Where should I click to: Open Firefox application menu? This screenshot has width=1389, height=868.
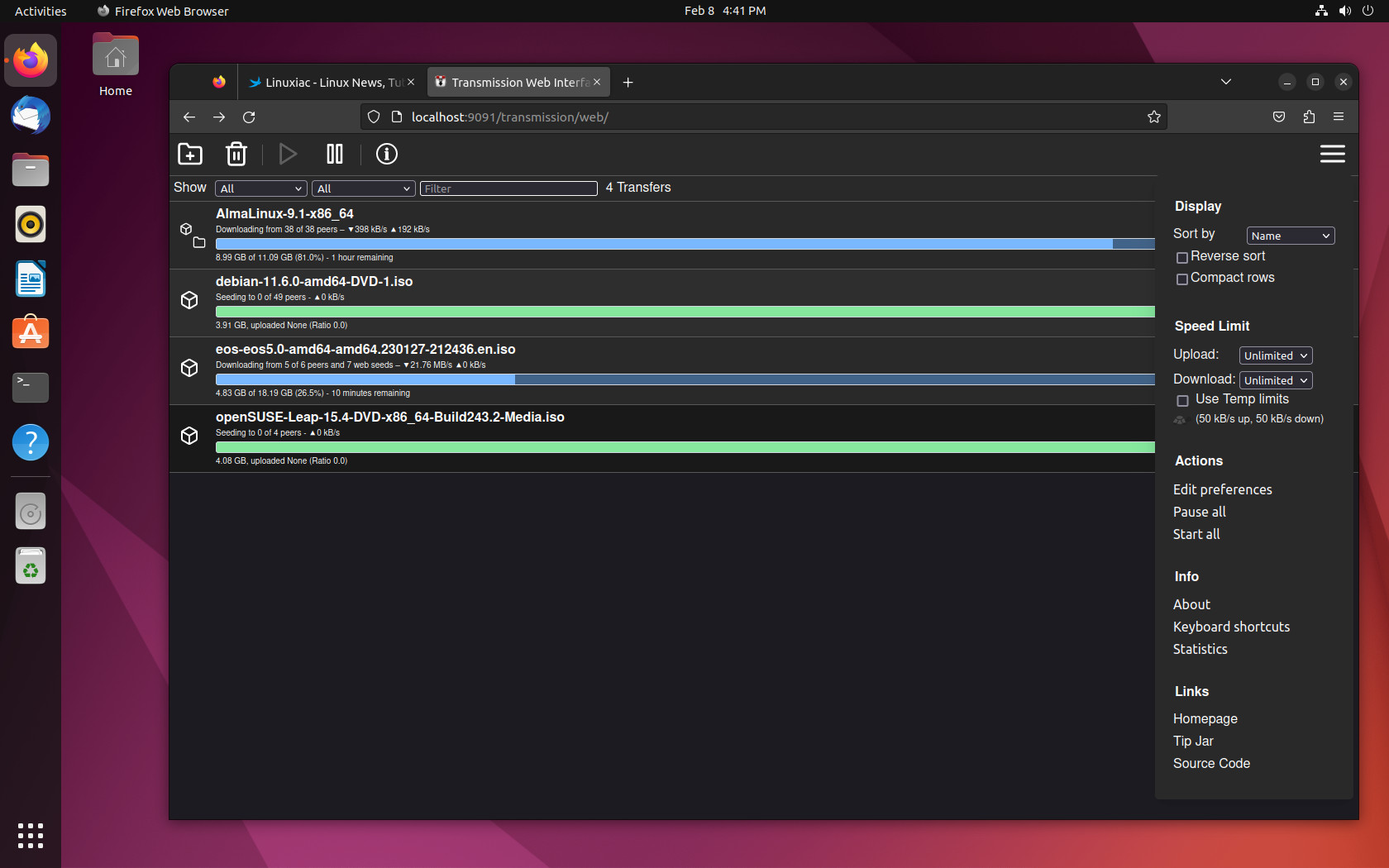1339,117
